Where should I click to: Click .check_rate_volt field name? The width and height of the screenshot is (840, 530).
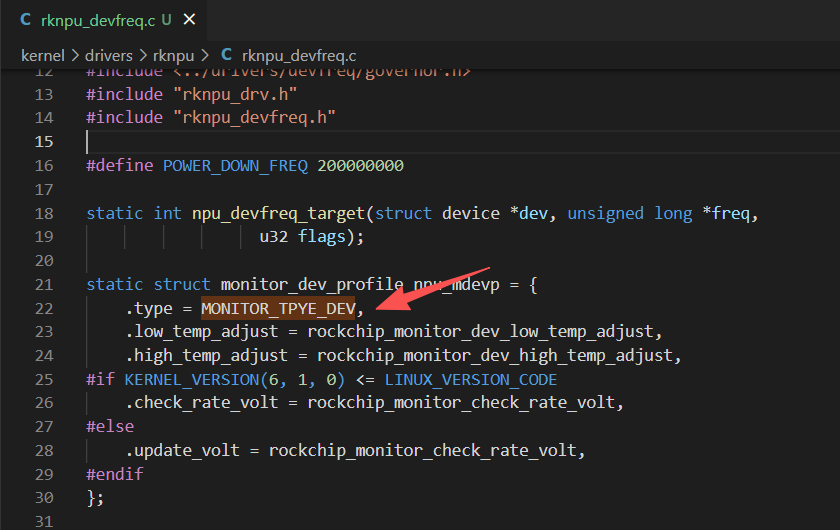(202, 402)
